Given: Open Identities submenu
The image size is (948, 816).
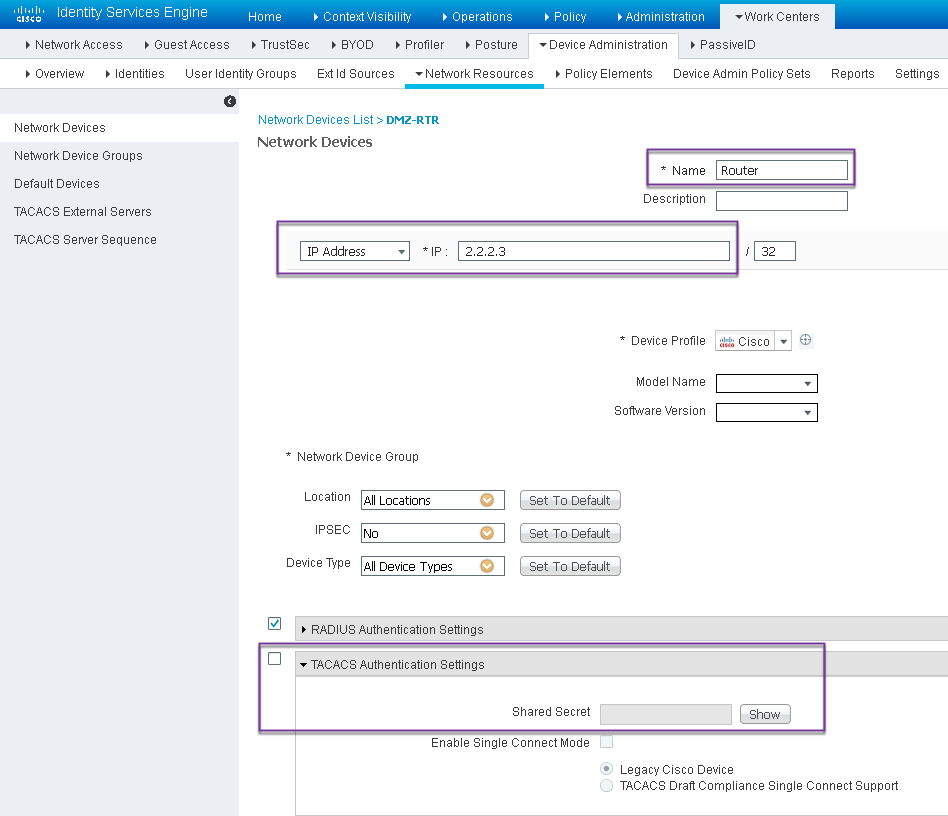Looking at the screenshot, I should point(135,74).
